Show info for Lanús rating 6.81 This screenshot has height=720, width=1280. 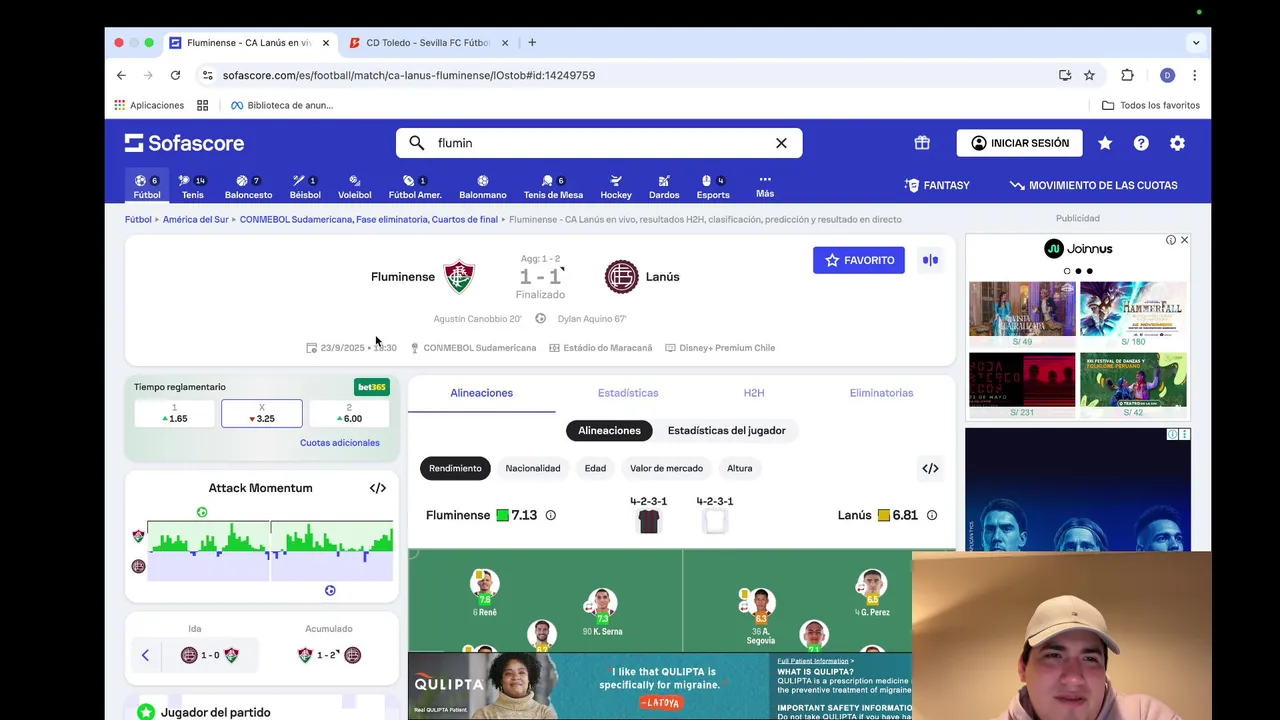[x=931, y=515]
